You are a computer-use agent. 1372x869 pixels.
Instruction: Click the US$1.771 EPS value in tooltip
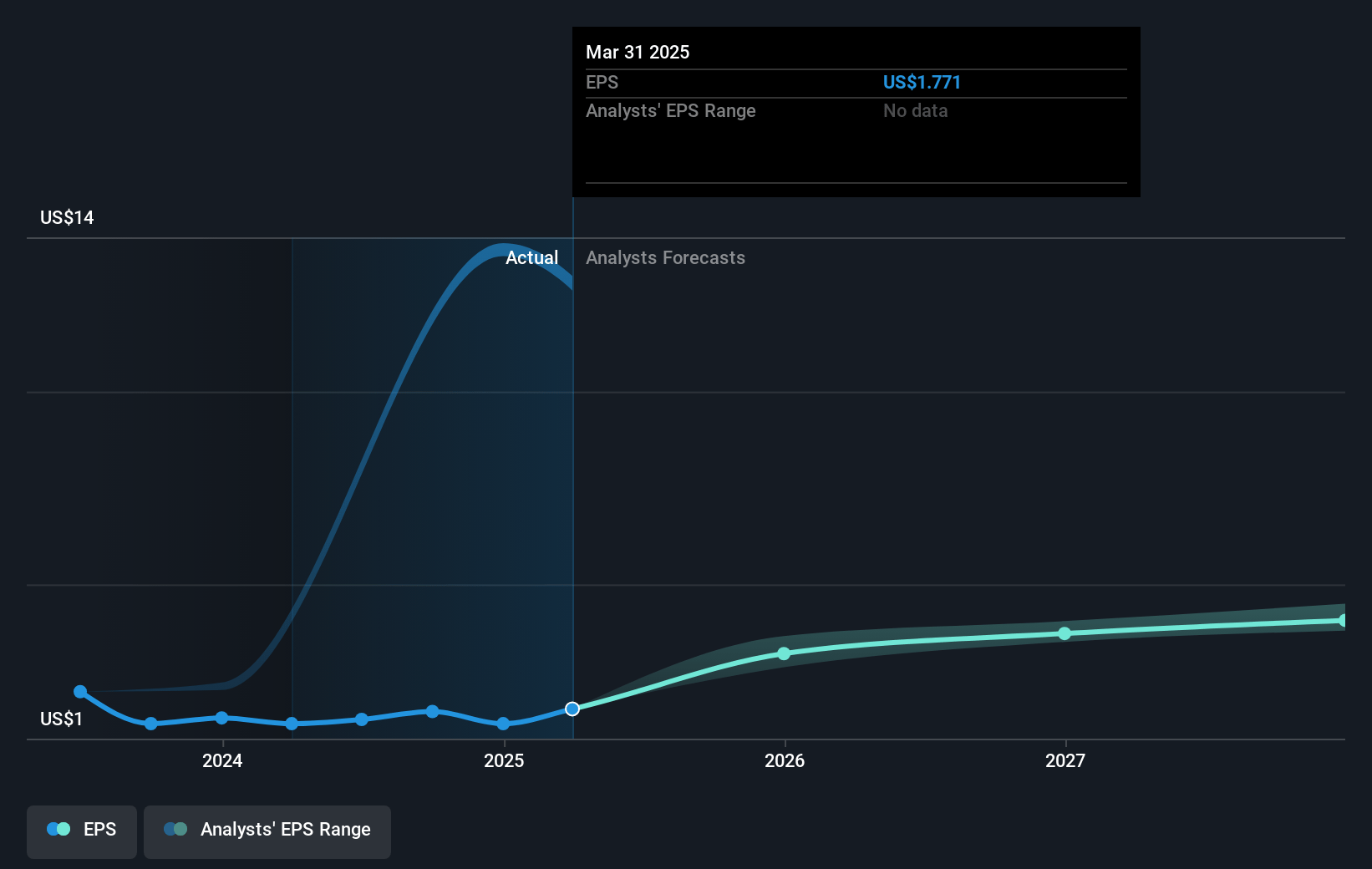[922, 82]
